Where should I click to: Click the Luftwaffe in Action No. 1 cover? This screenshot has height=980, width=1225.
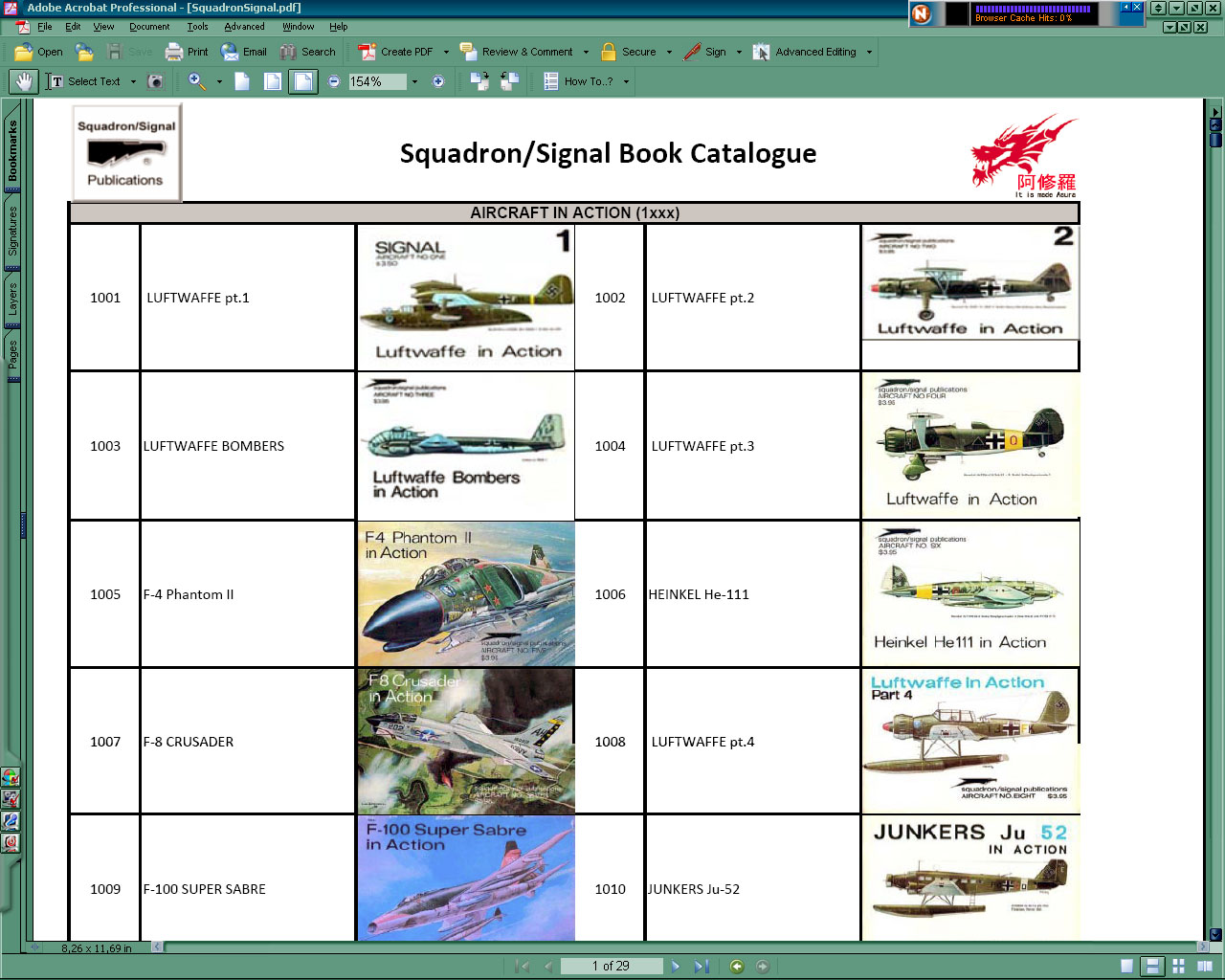(466, 297)
